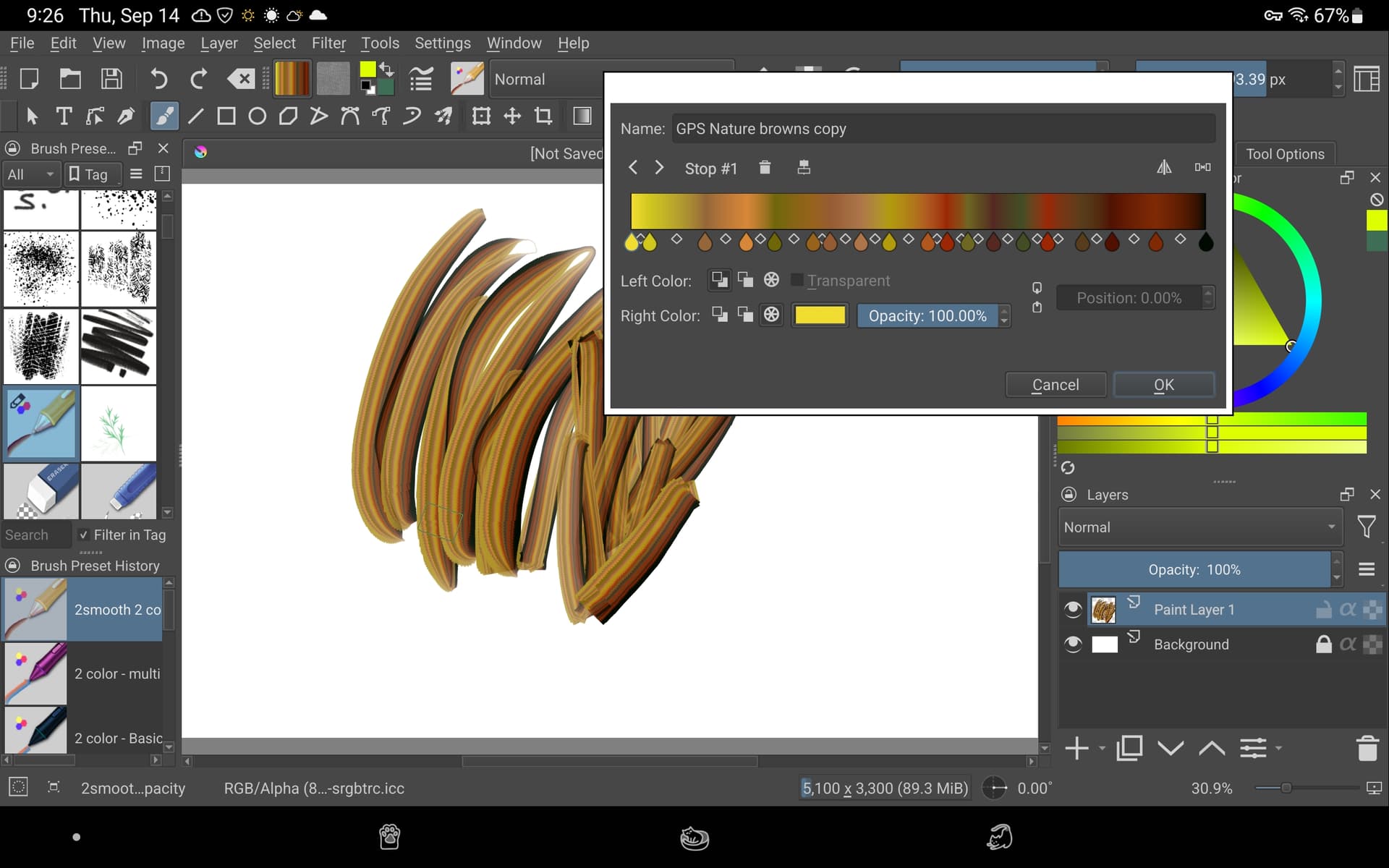The width and height of the screenshot is (1389, 868).
Task: Click the yellow Right Color swatch
Action: 820,315
